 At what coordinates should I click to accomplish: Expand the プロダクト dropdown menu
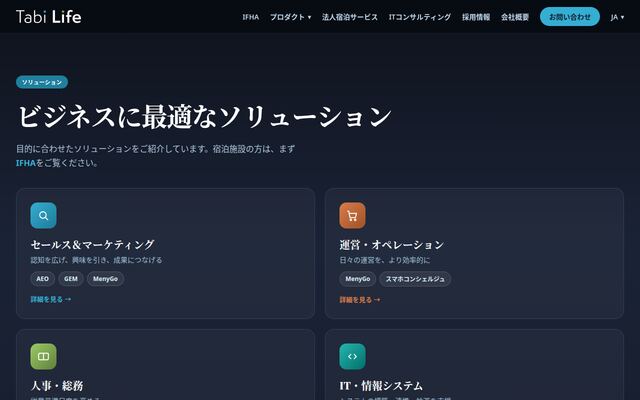pos(290,17)
